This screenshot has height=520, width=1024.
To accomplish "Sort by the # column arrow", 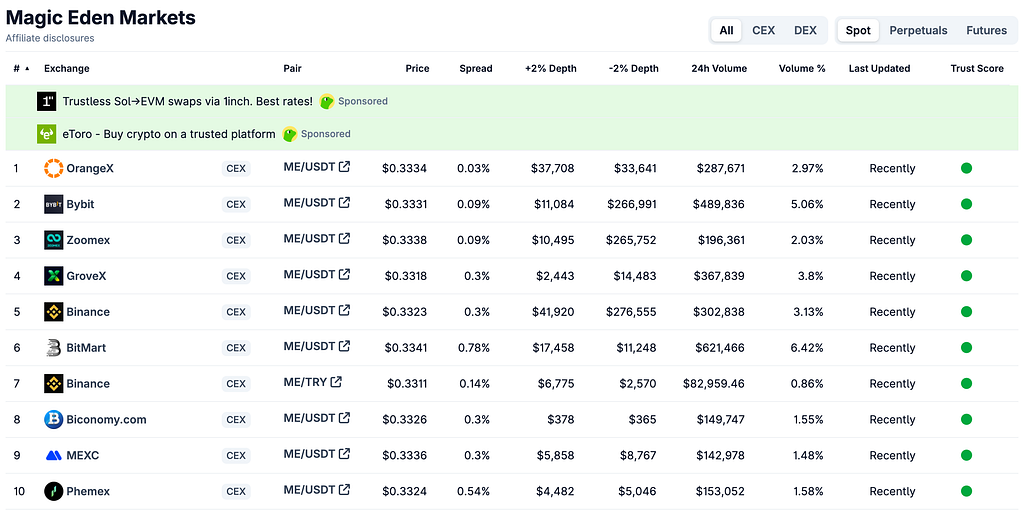I will [x=27, y=69].
